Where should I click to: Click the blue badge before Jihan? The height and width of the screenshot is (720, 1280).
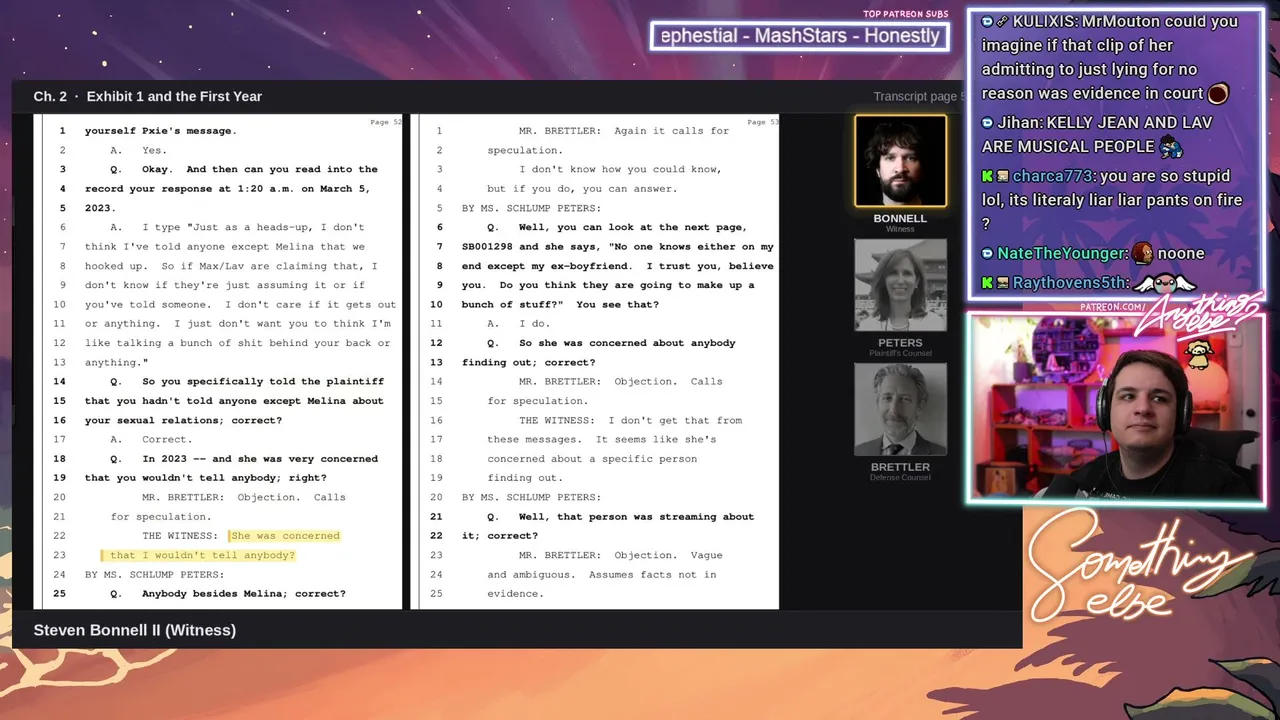click(x=987, y=123)
